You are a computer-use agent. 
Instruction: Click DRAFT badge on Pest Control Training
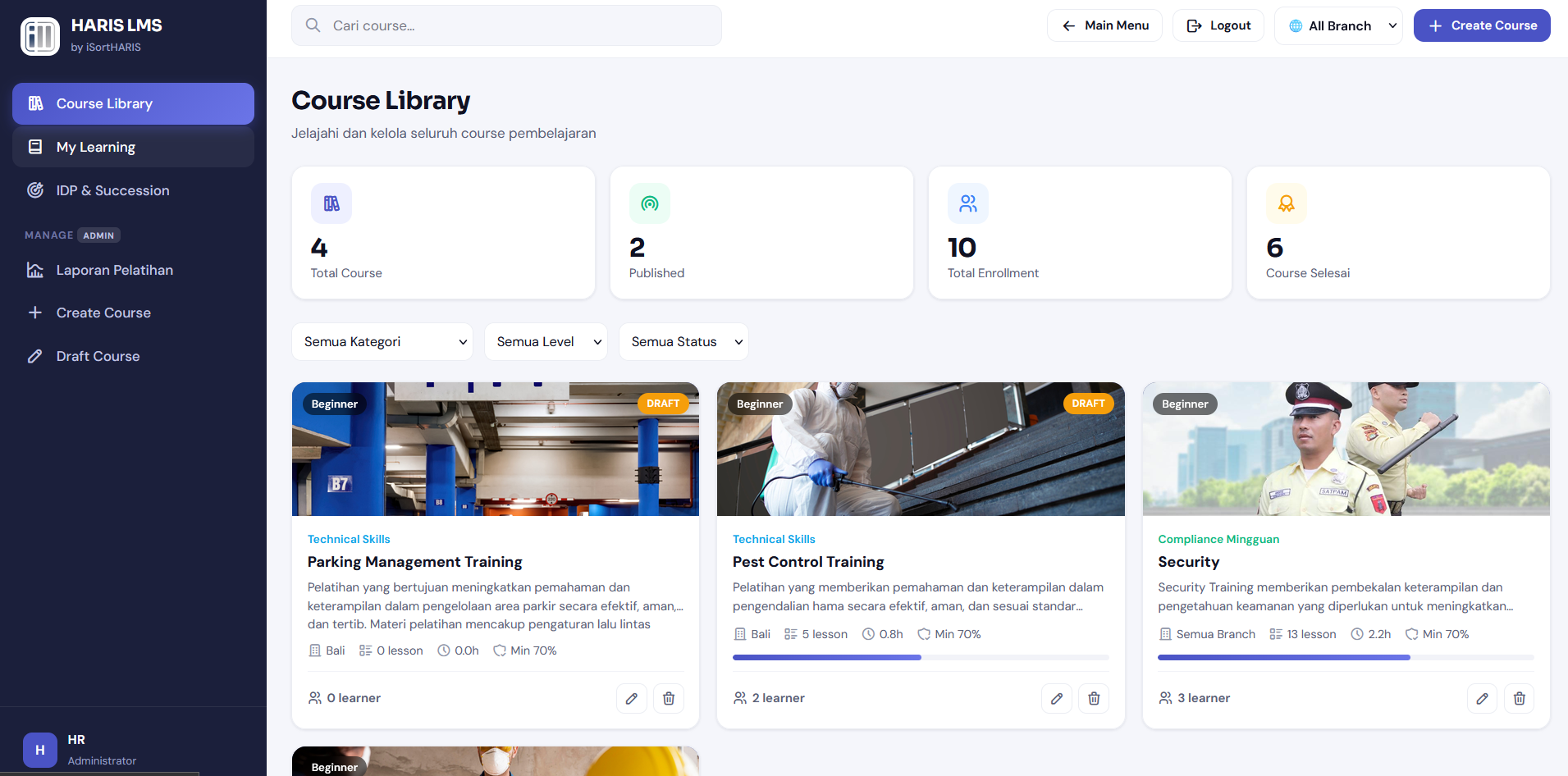pyautogui.click(x=1088, y=404)
